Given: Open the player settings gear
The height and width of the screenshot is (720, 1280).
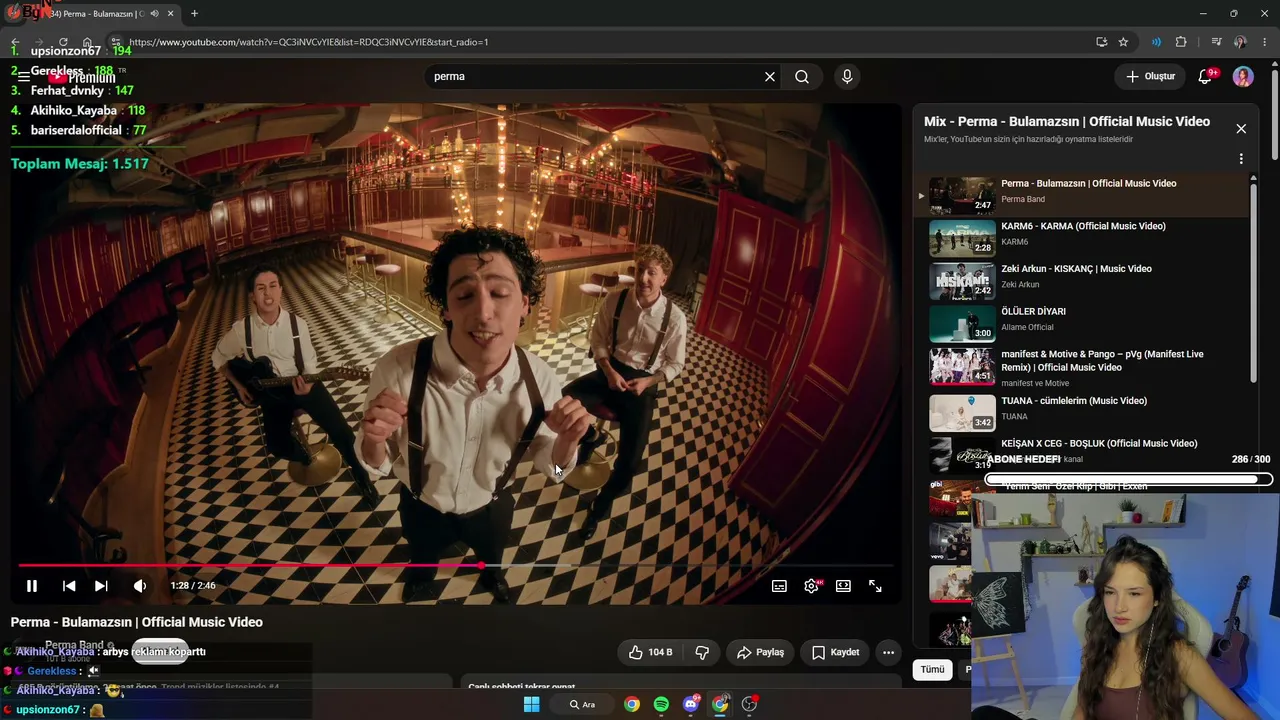Looking at the screenshot, I should pyautogui.click(x=811, y=586).
